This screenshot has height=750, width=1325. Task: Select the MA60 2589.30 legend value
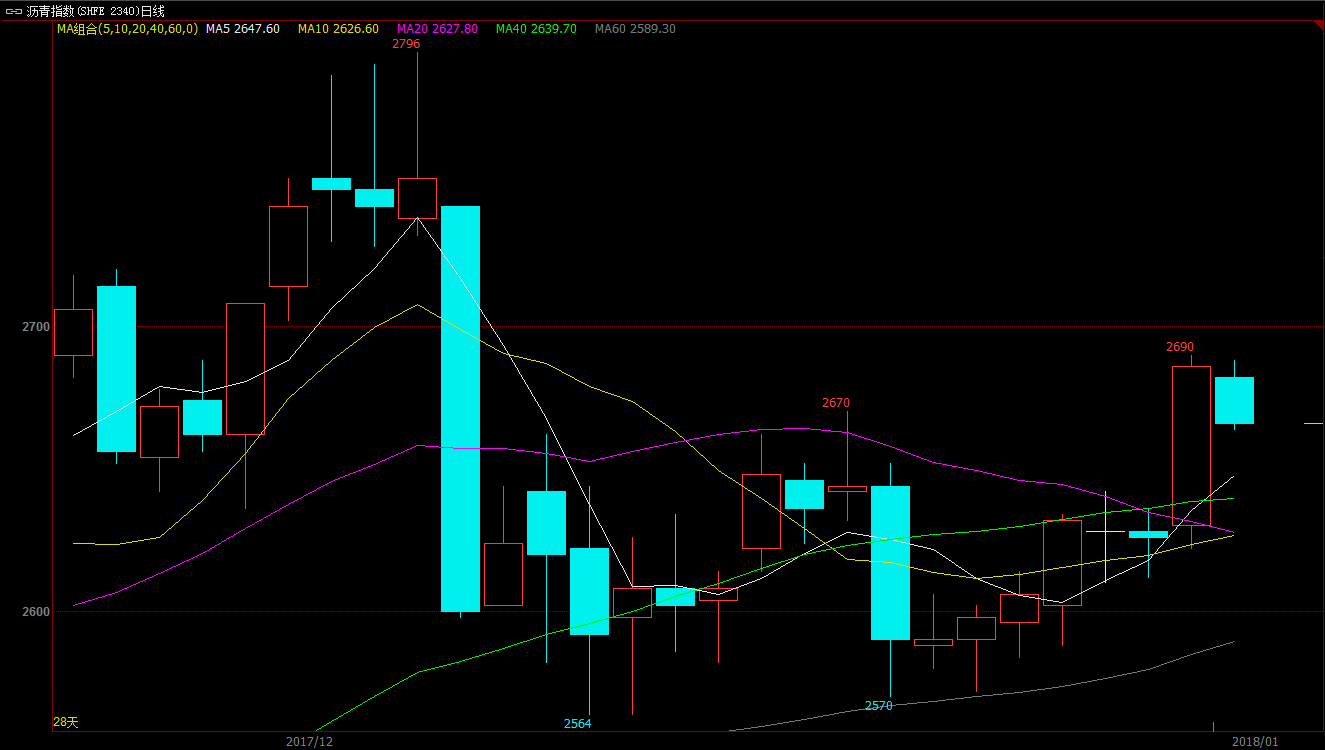(635, 29)
